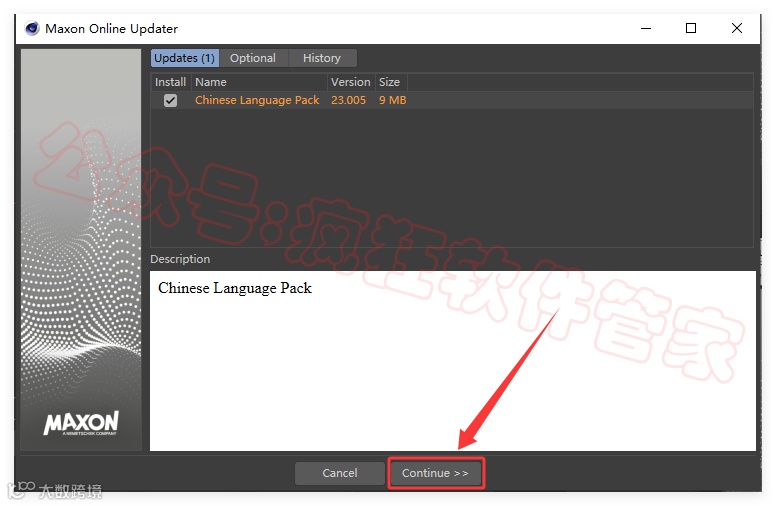This screenshot has height=506, width=776.
Task: Click the Install column header
Action: [170, 82]
